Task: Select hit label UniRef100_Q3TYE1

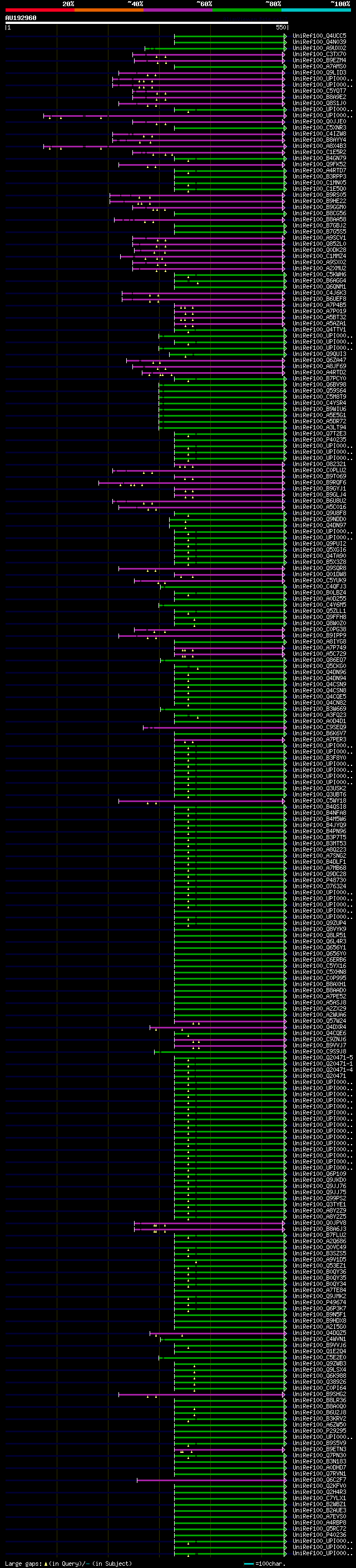Action: coord(319,1205)
